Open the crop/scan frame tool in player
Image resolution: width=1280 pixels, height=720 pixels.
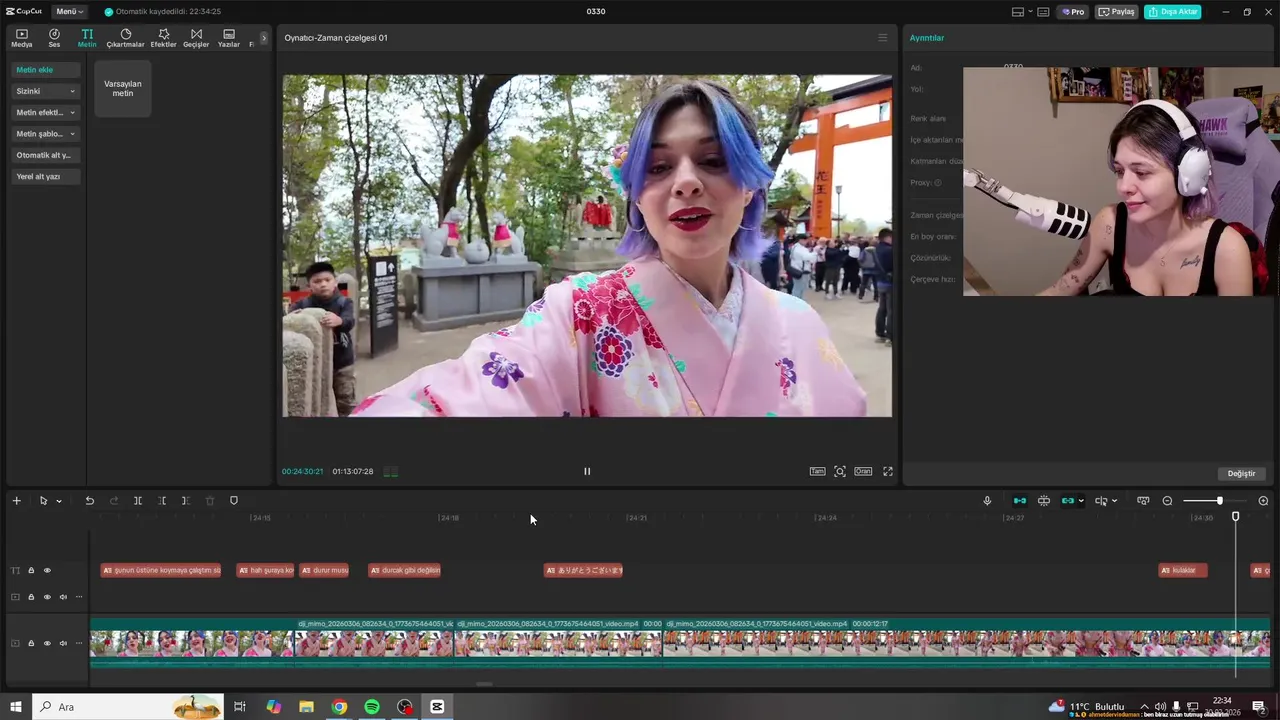[x=840, y=471]
